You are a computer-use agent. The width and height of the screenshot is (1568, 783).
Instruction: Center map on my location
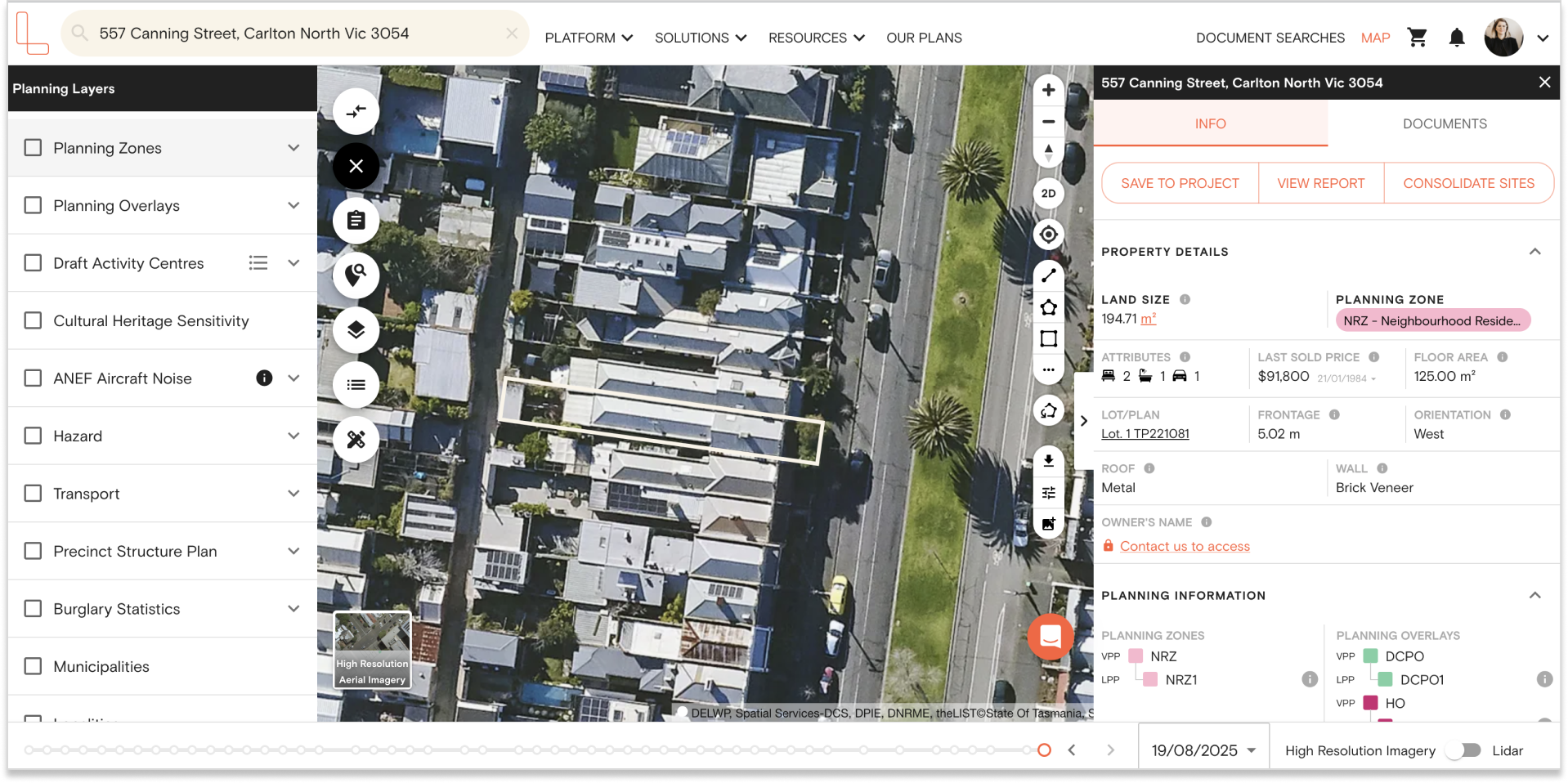tap(1048, 235)
